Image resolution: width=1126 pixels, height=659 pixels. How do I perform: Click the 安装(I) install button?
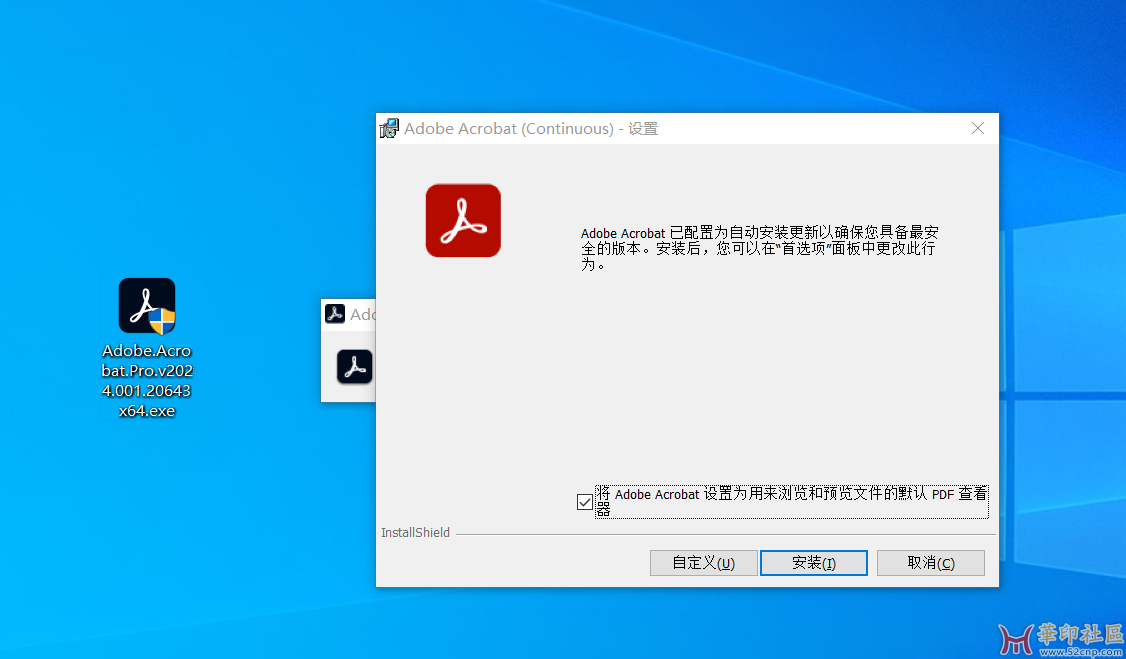point(814,563)
